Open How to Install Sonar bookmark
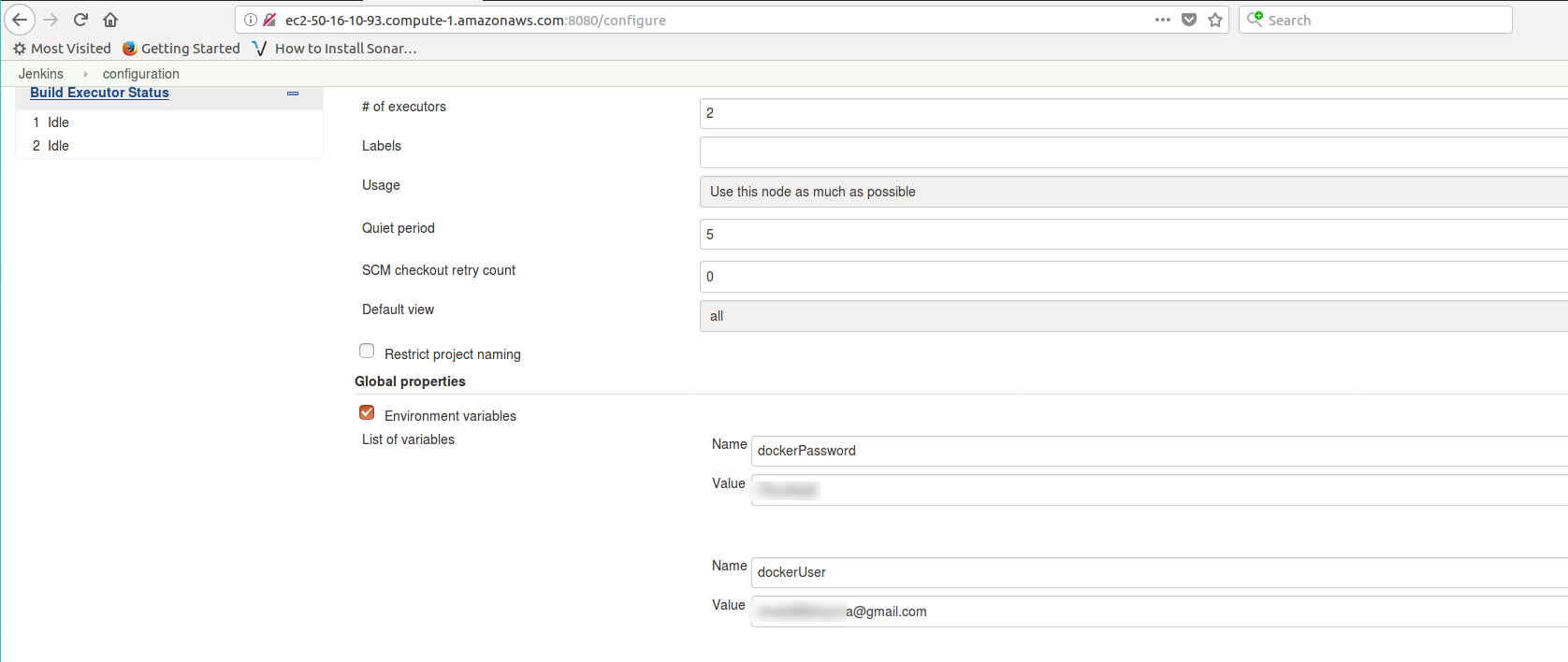This screenshot has height=662, width=1568. click(x=335, y=49)
